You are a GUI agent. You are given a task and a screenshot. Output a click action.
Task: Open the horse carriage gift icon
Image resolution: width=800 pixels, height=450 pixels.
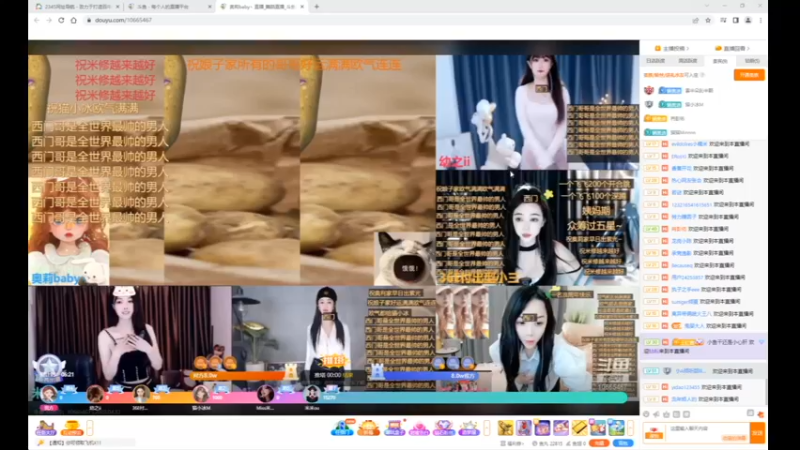[x=45, y=428]
